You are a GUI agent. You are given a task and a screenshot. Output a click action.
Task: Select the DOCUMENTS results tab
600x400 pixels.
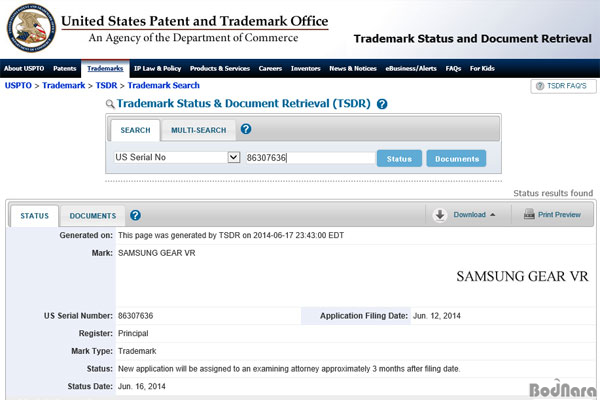pyautogui.click(x=93, y=216)
